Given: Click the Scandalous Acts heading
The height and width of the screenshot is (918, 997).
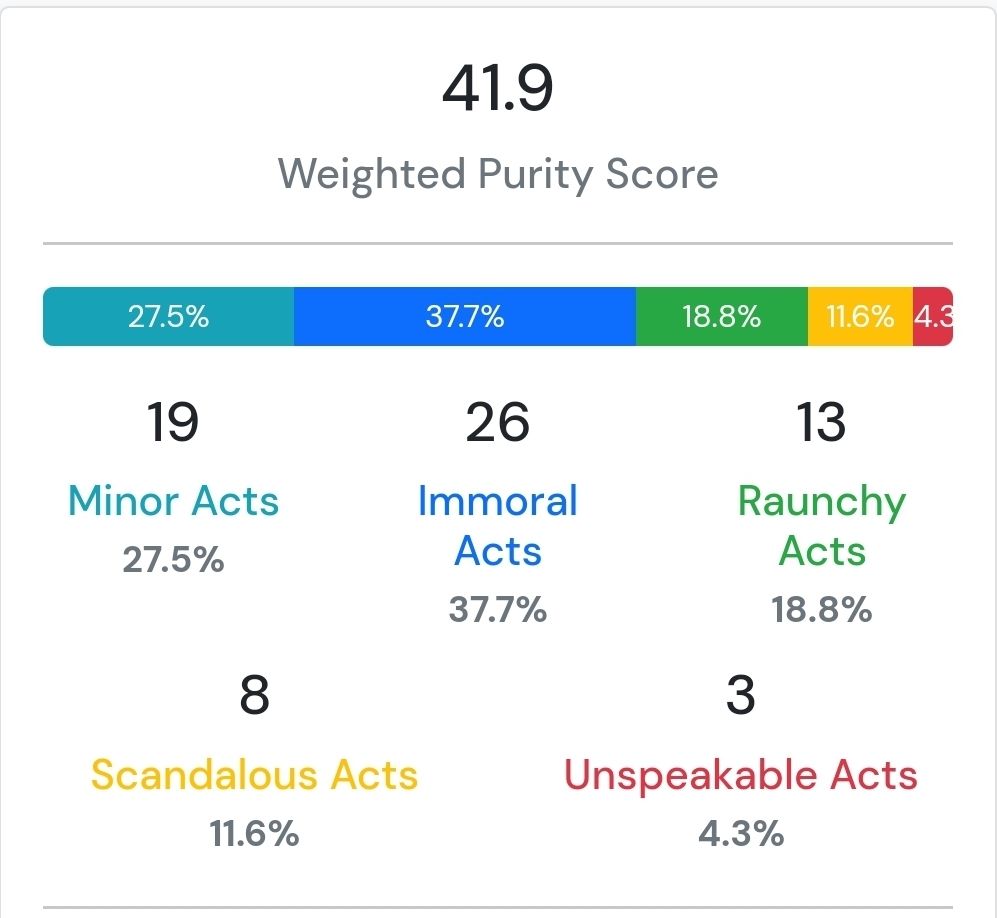Looking at the screenshot, I should coord(254,775).
